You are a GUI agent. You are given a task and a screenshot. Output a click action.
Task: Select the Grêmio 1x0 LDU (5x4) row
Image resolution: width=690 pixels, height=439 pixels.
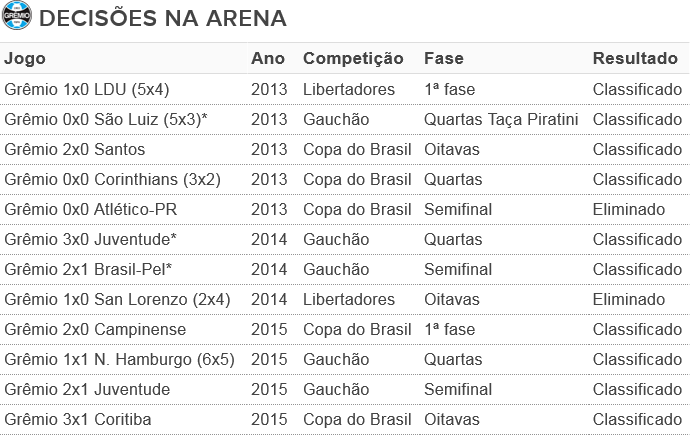[x=345, y=89]
